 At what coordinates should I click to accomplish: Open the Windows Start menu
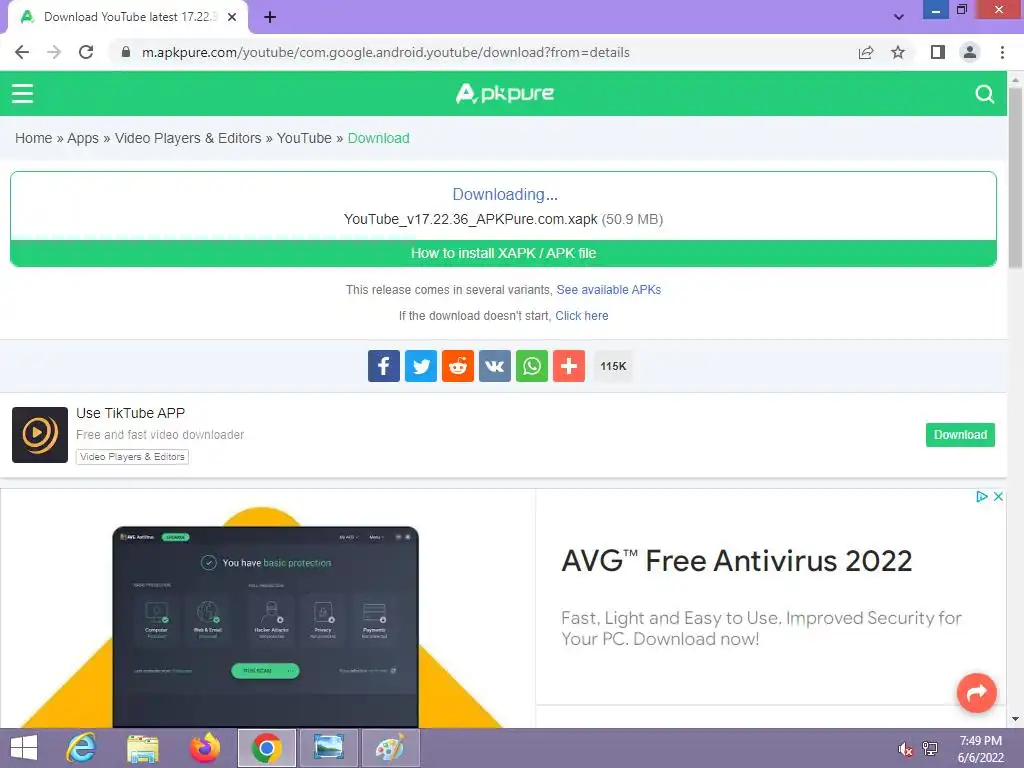[24, 748]
